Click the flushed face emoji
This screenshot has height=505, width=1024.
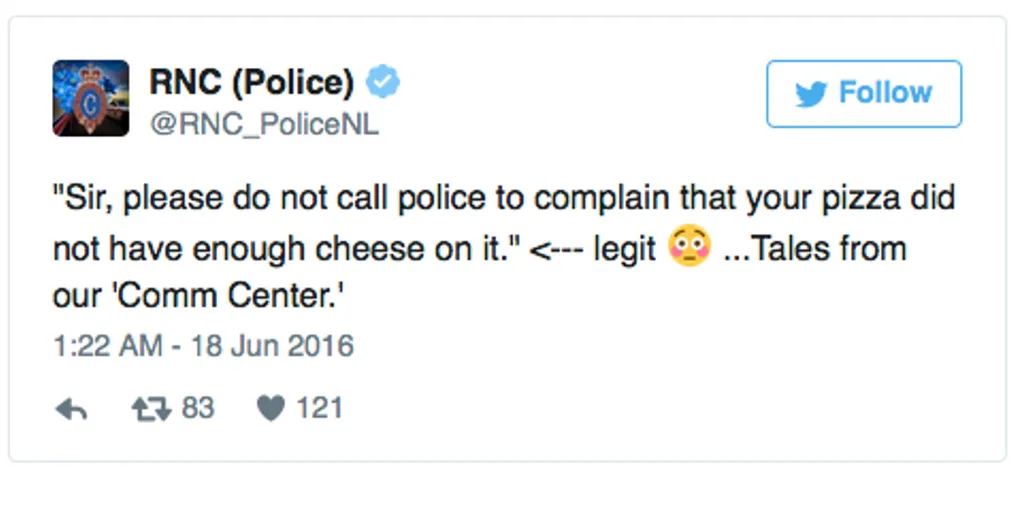[x=690, y=246]
